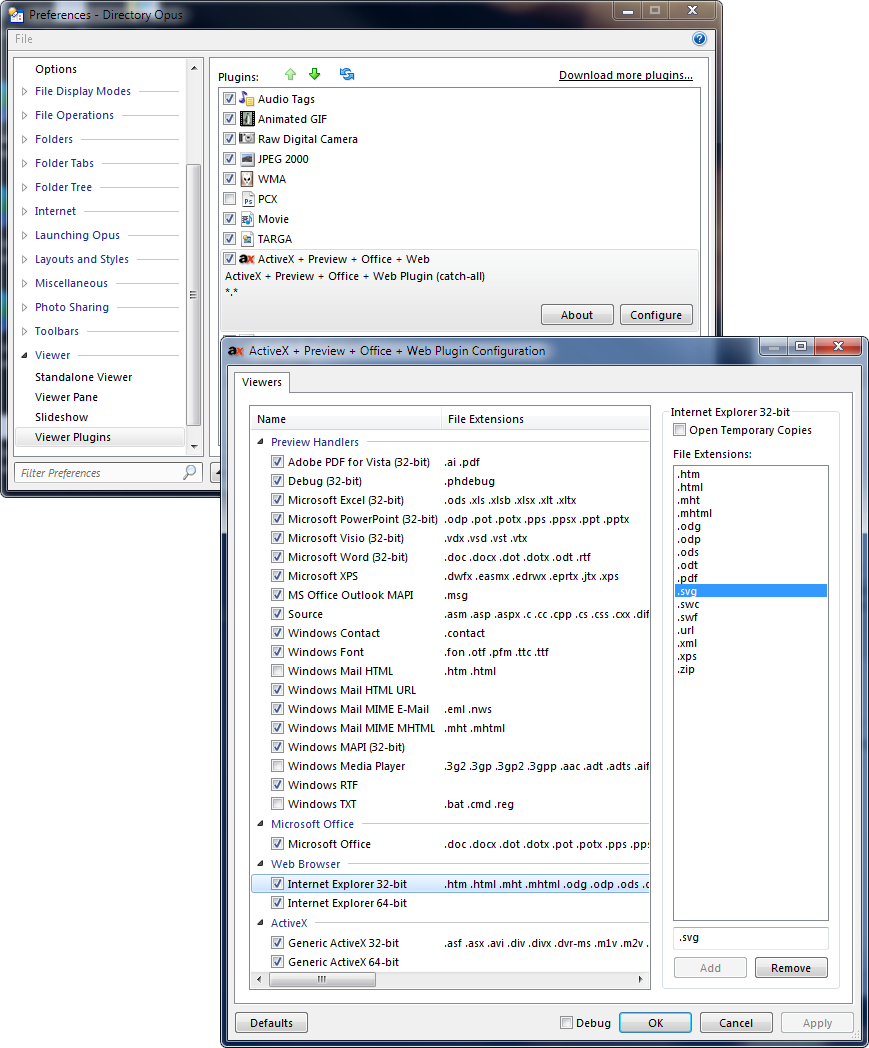Screen dimensions: 869x1048
Task: Click the Movie plugin icon
Action: 247,219
